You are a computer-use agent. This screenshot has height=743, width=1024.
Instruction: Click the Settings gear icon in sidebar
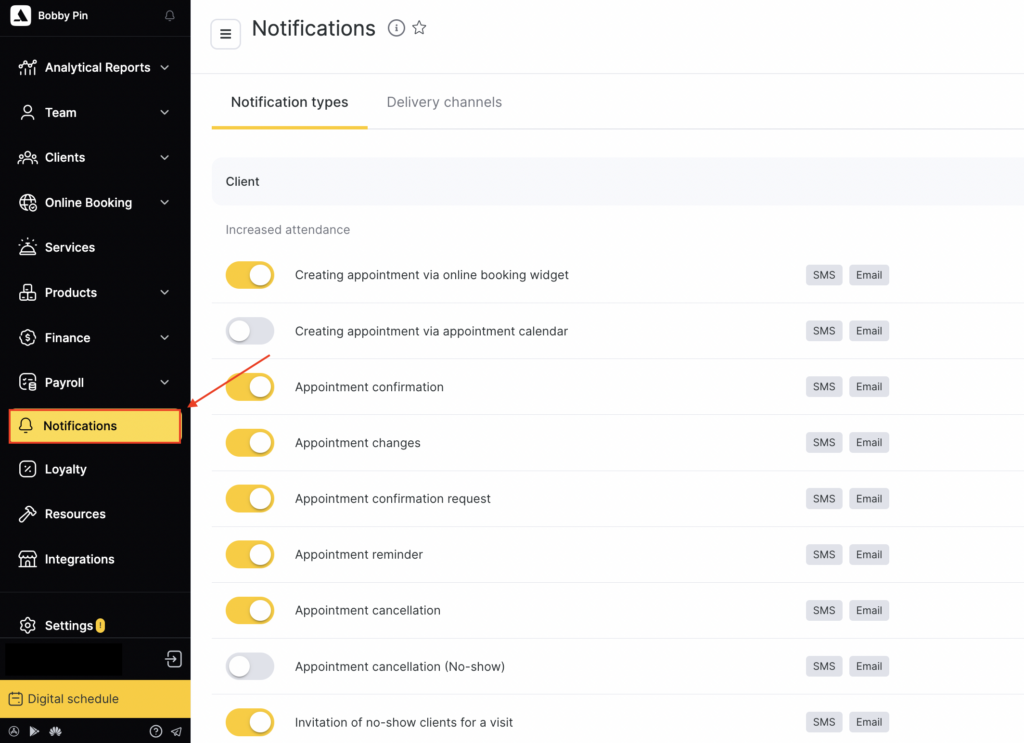[x=28, y=625]
